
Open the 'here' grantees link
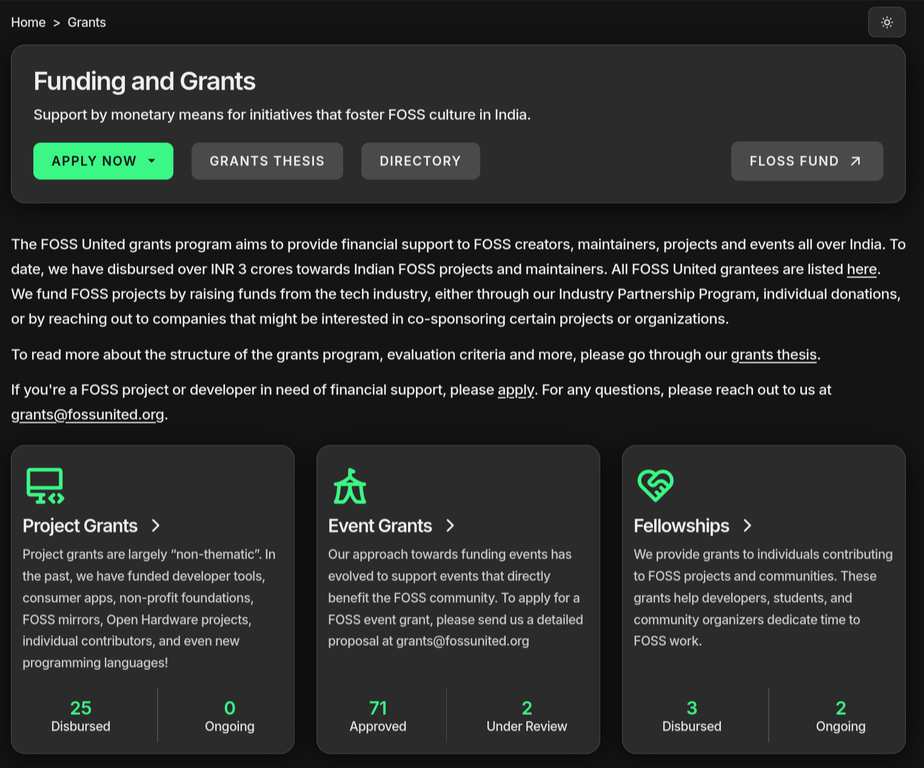click(861, 268)
